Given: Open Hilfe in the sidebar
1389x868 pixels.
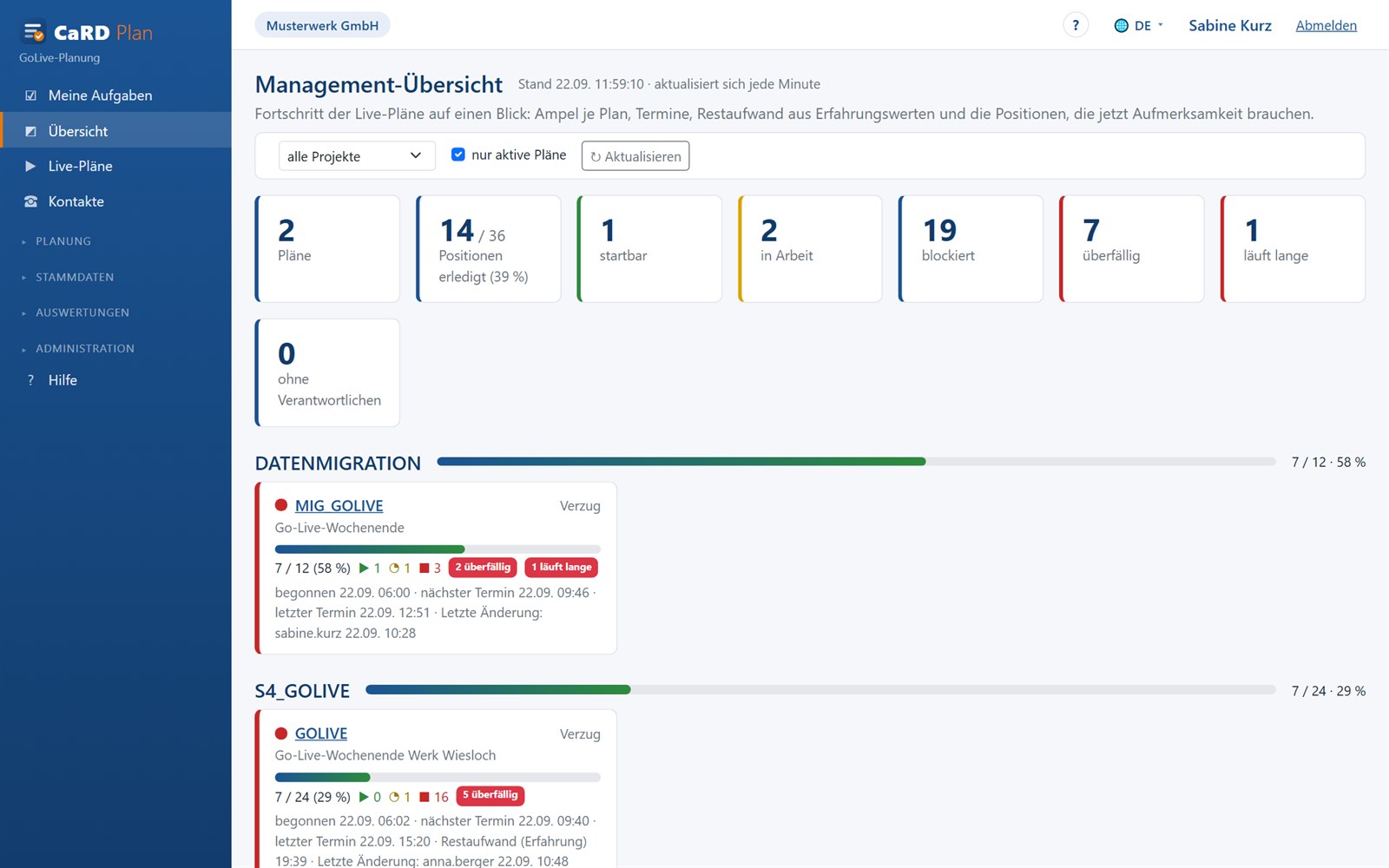Looking at the screenshot, I should pos(115,380).
